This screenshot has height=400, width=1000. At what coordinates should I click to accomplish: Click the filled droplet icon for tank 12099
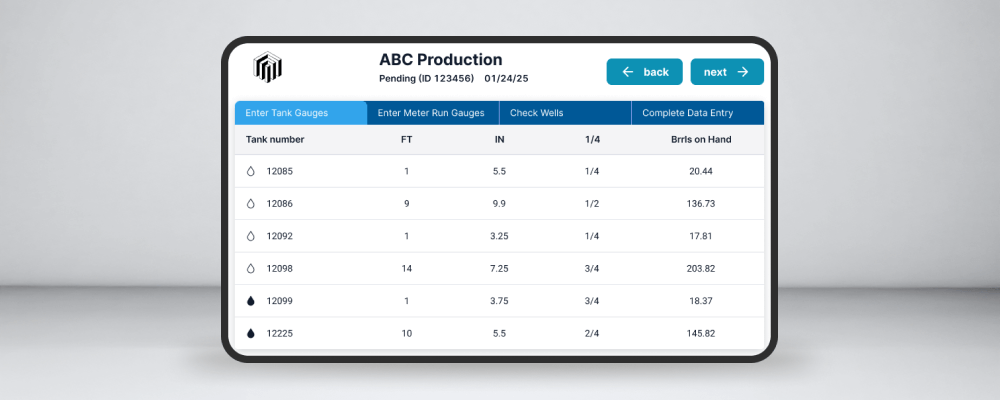[251, 301]
